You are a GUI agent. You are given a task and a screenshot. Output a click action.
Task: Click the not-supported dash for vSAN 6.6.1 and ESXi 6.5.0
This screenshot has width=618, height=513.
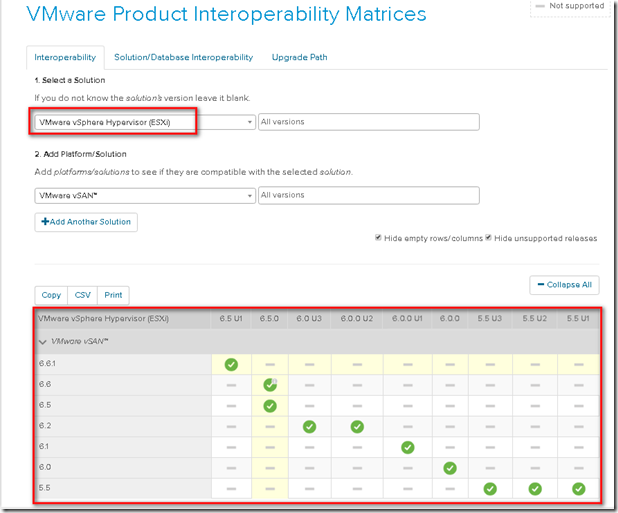click(x=270, y=364)
